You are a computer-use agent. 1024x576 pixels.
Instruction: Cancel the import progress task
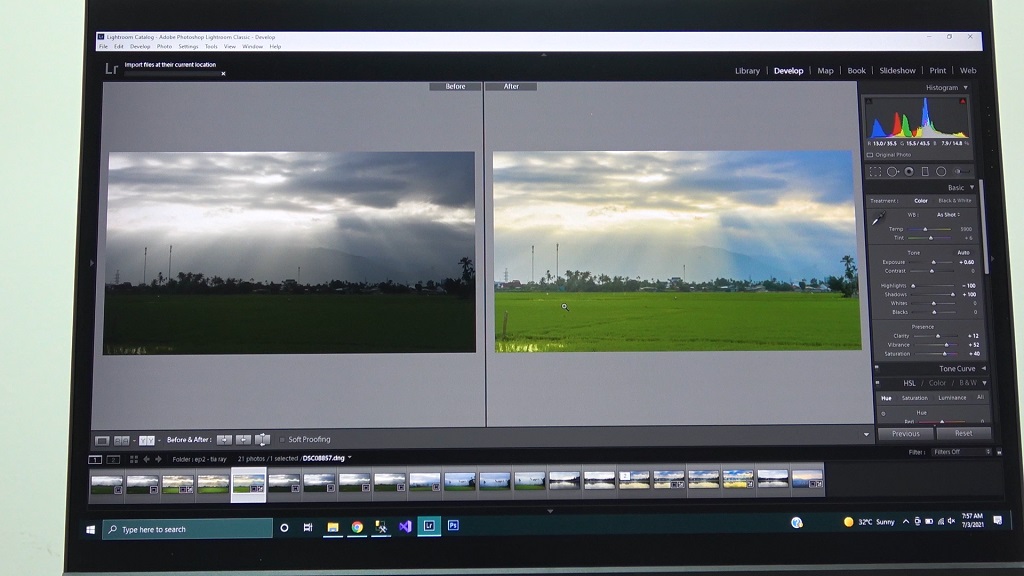[223, 74]
